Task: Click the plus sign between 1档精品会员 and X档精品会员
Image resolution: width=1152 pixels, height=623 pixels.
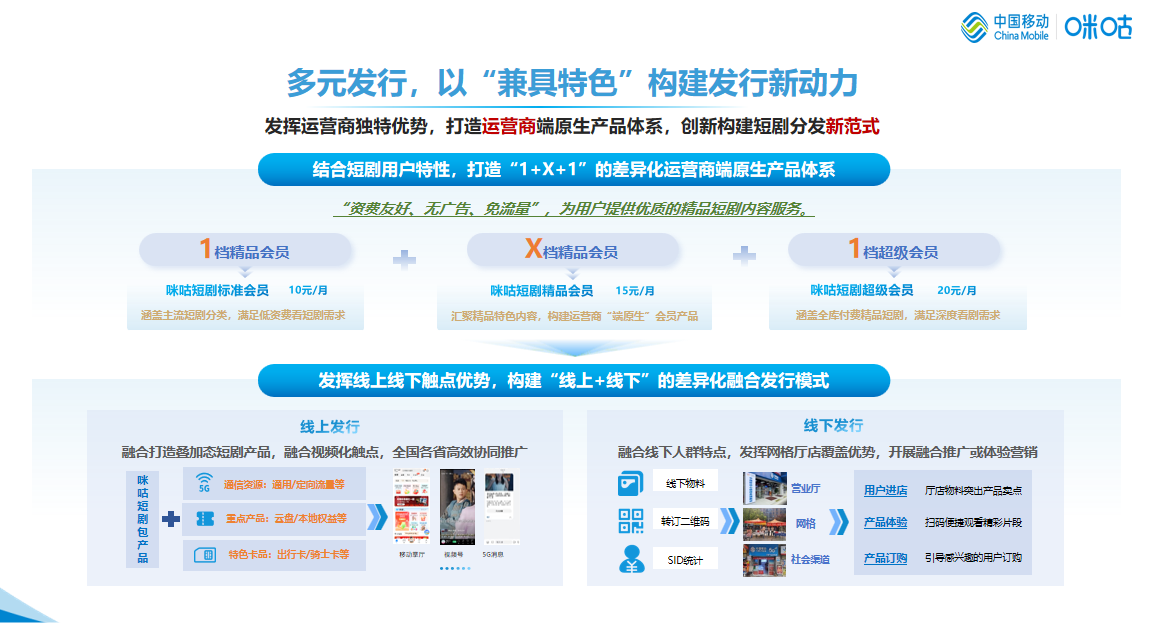Action: click(404, 259)
